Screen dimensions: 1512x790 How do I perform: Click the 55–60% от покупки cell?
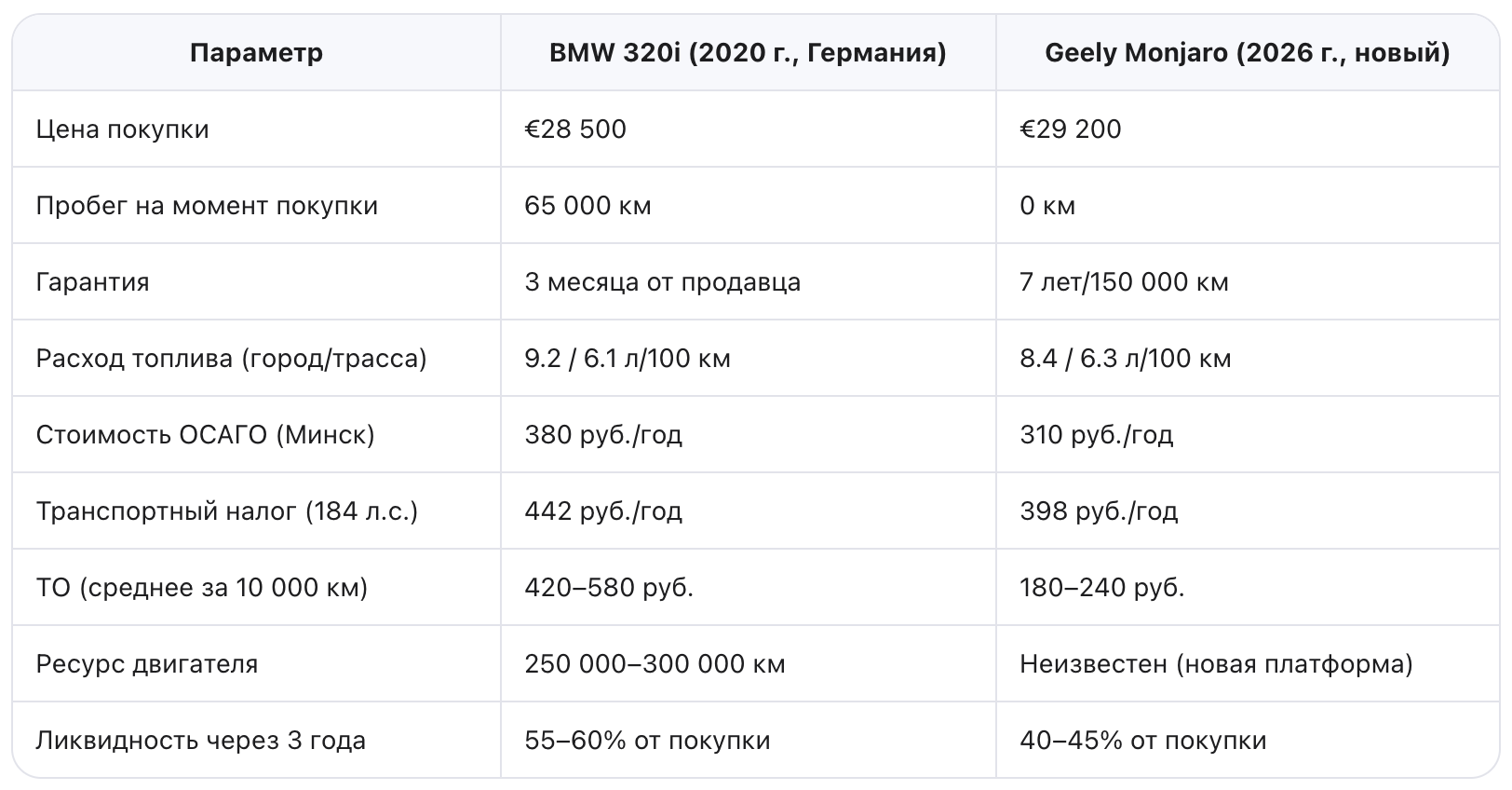click(647, 740)
